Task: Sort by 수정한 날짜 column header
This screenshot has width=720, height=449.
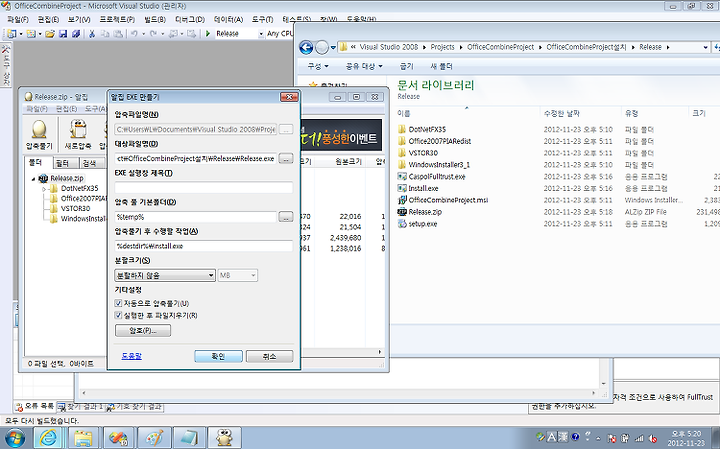Action: pyautogui.click(x=562, y=113)
